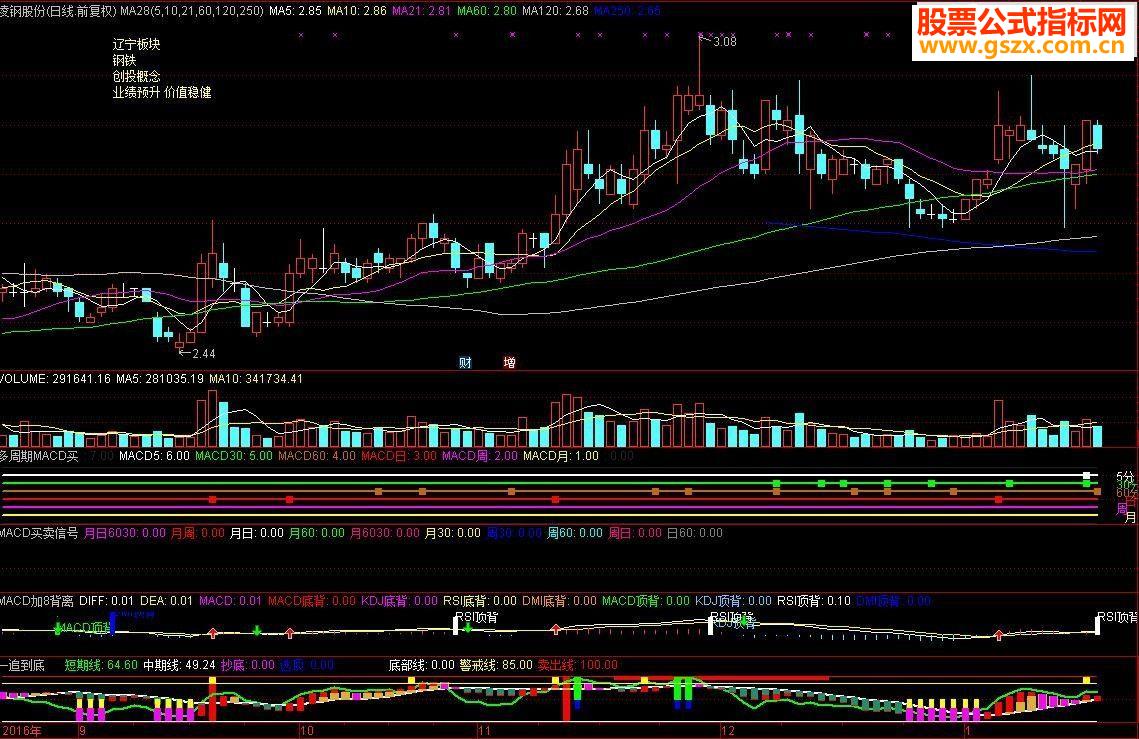Select the RSI顶背: 0.10 value
Viewport: 1139px width, 739px height.
(x=814, y=601)
